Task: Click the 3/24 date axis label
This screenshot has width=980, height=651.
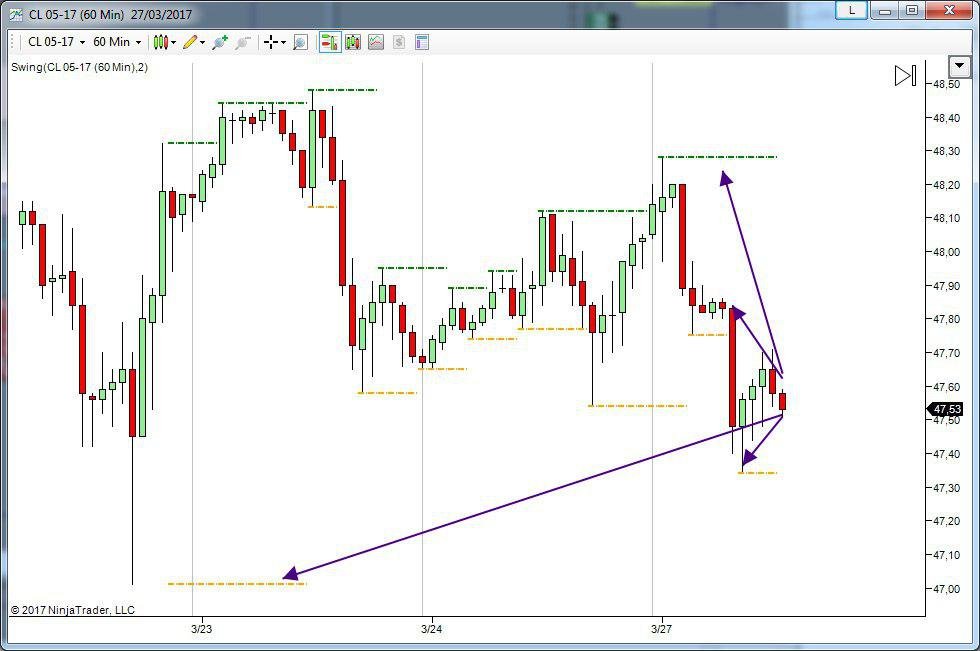Action: point(431,629)
